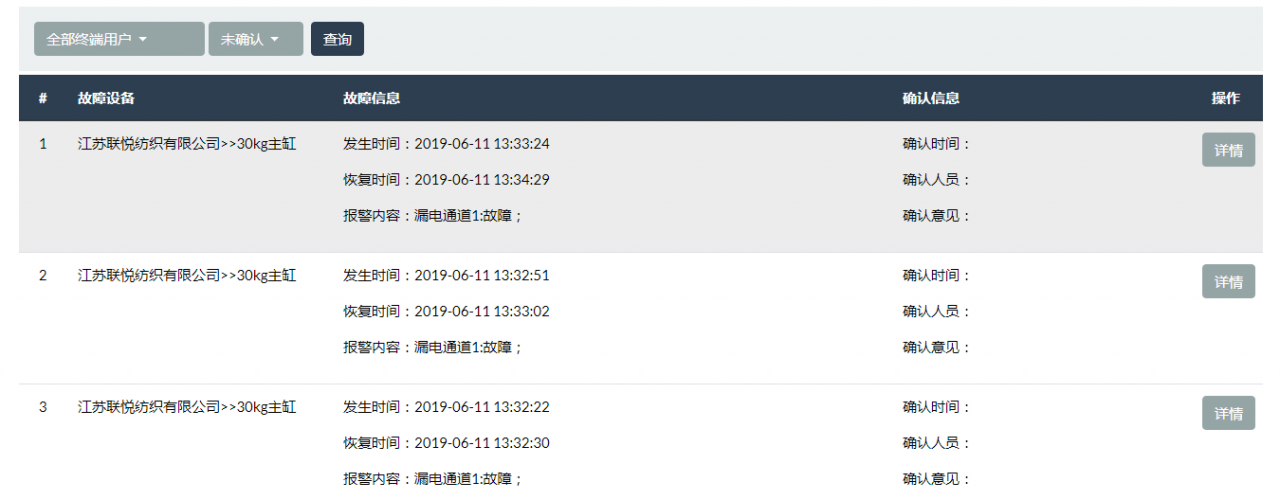Click the 报警内容 text in row 1

tap(433, 216)
